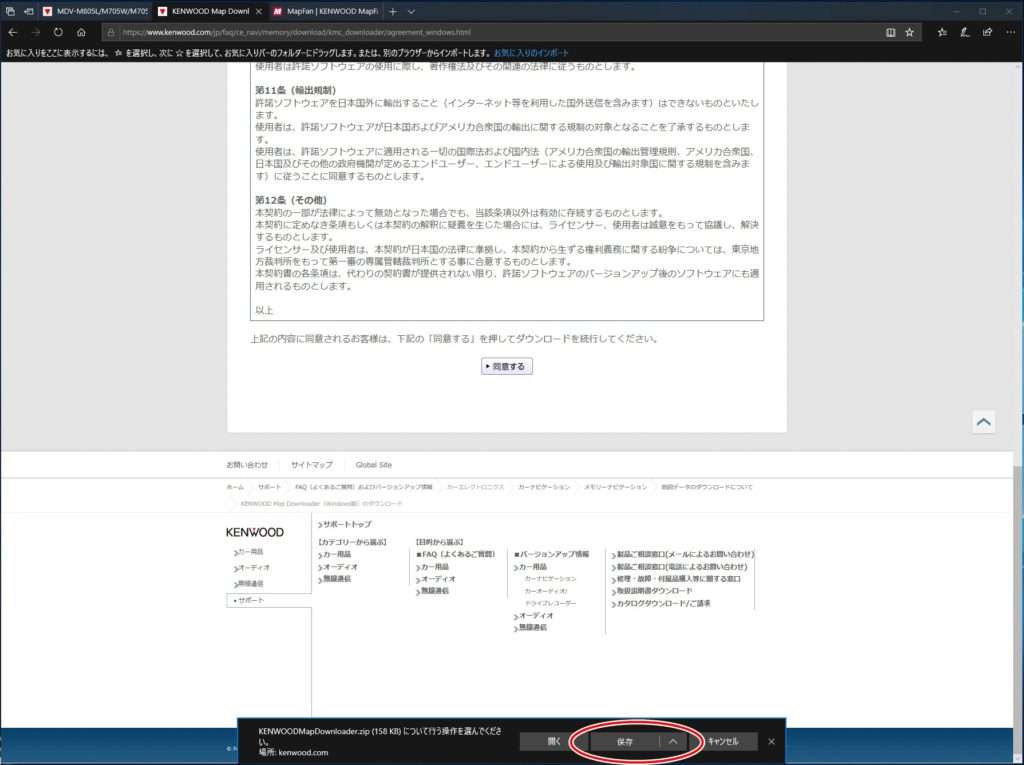The height and width of the screenshot is (765, 1024).
Task: Open 地図データのダウンロードについて breadcrumb
Action: [x=707, y=487]
